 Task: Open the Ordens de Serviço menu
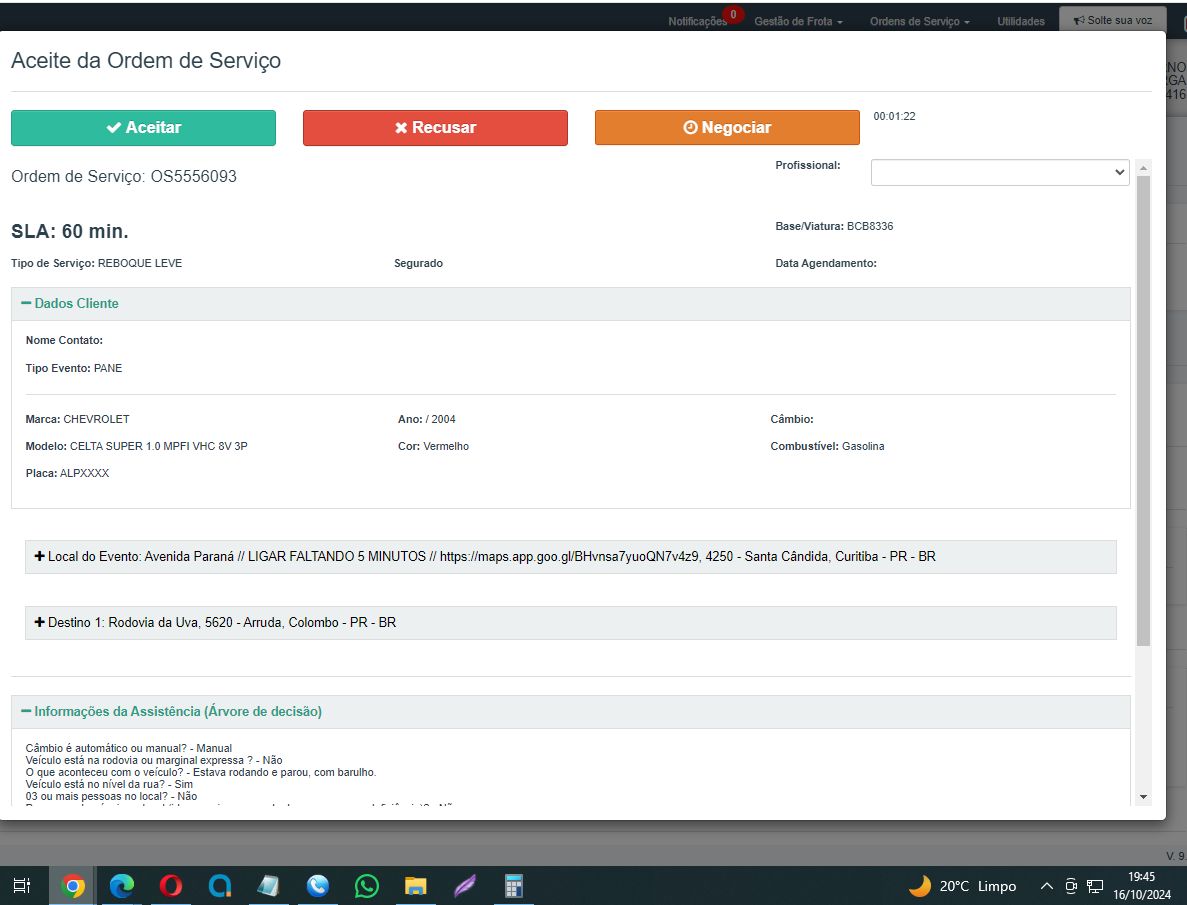tap(919, 21)
